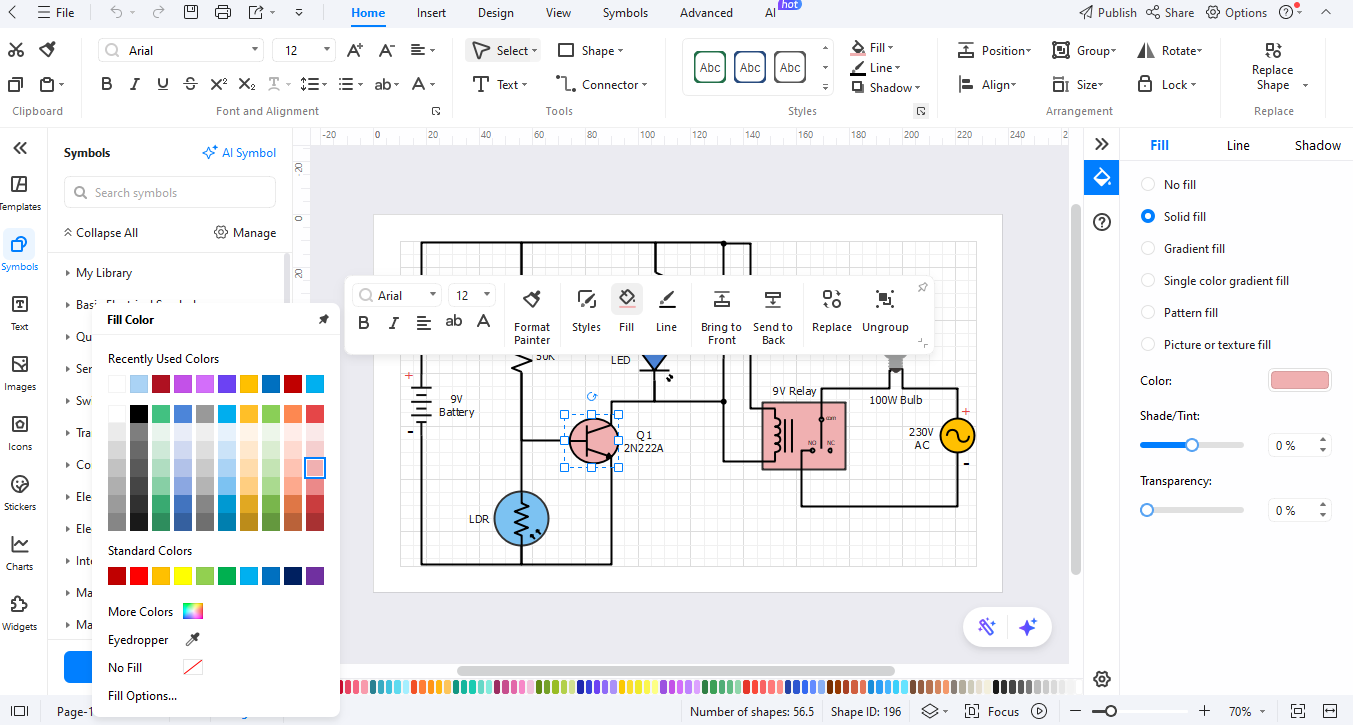1353x725 pixels.
Task: Adjust the Shade/Tint slider handle
Action: pos(1192,445)
